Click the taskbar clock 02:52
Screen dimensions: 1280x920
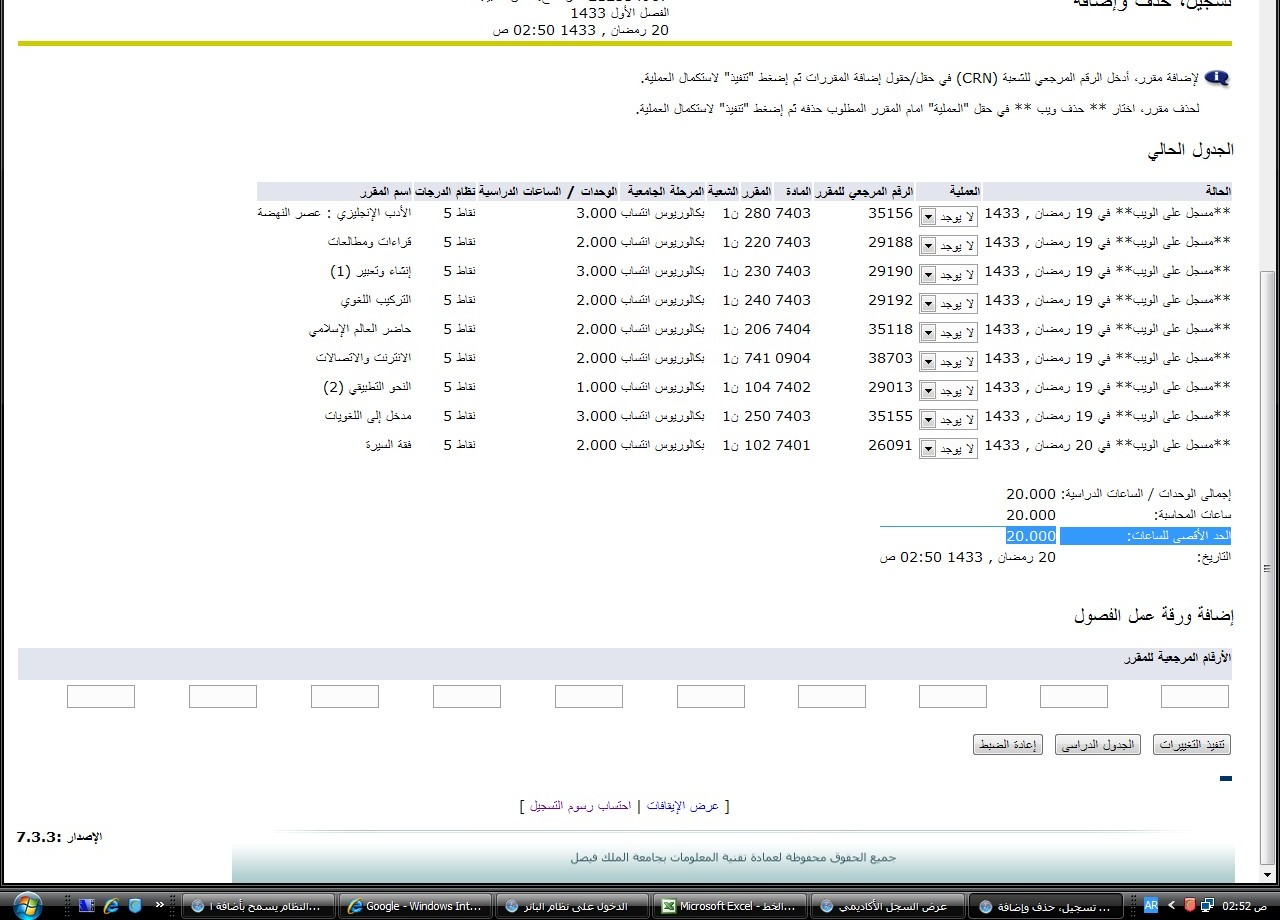[1245, 906]
